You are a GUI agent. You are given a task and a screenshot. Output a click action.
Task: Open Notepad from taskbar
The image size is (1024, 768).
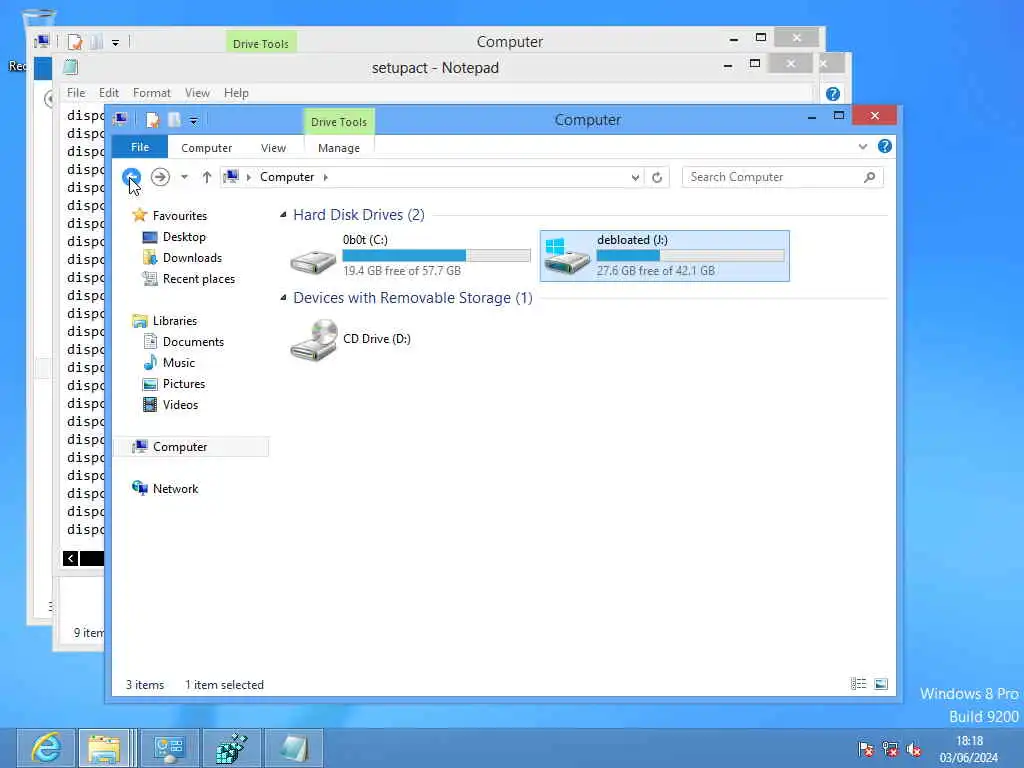pos(293,748)
